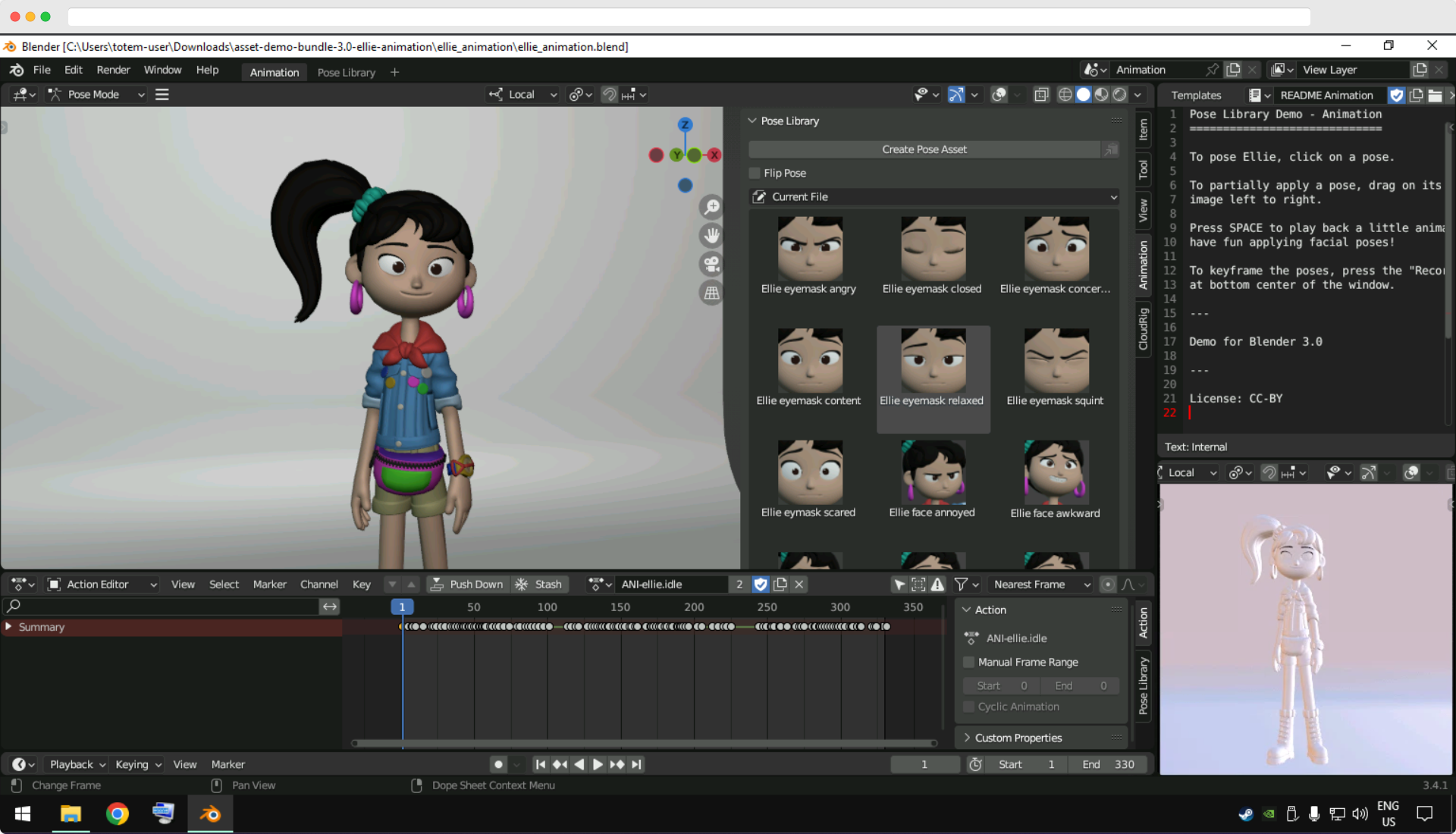Toggle viewport gizmos display button
The height and width of the screenshot is (834, 1456).
click(x=956, y=95)
